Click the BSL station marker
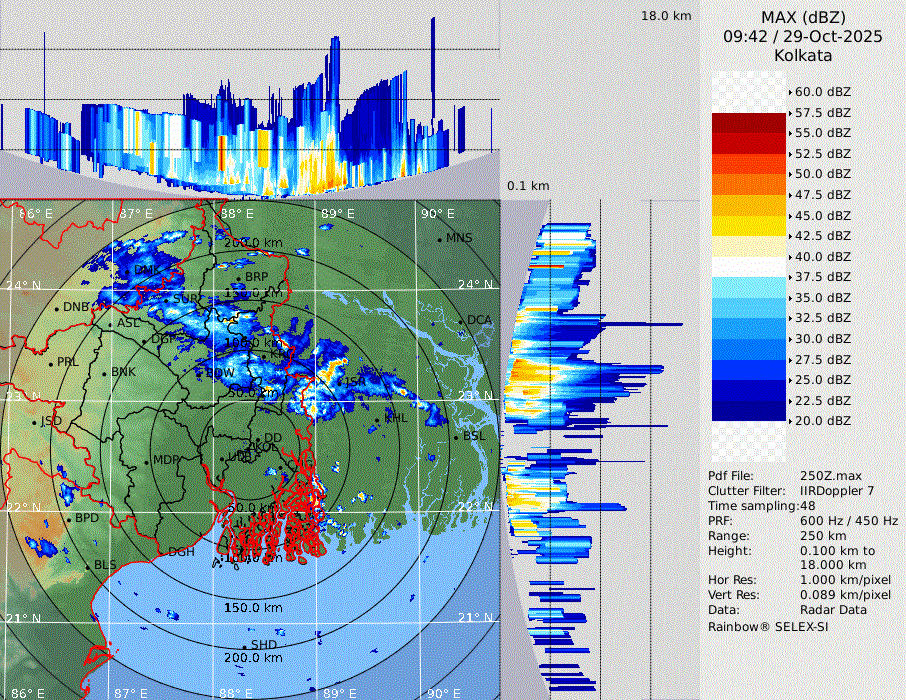 [456, 437]
